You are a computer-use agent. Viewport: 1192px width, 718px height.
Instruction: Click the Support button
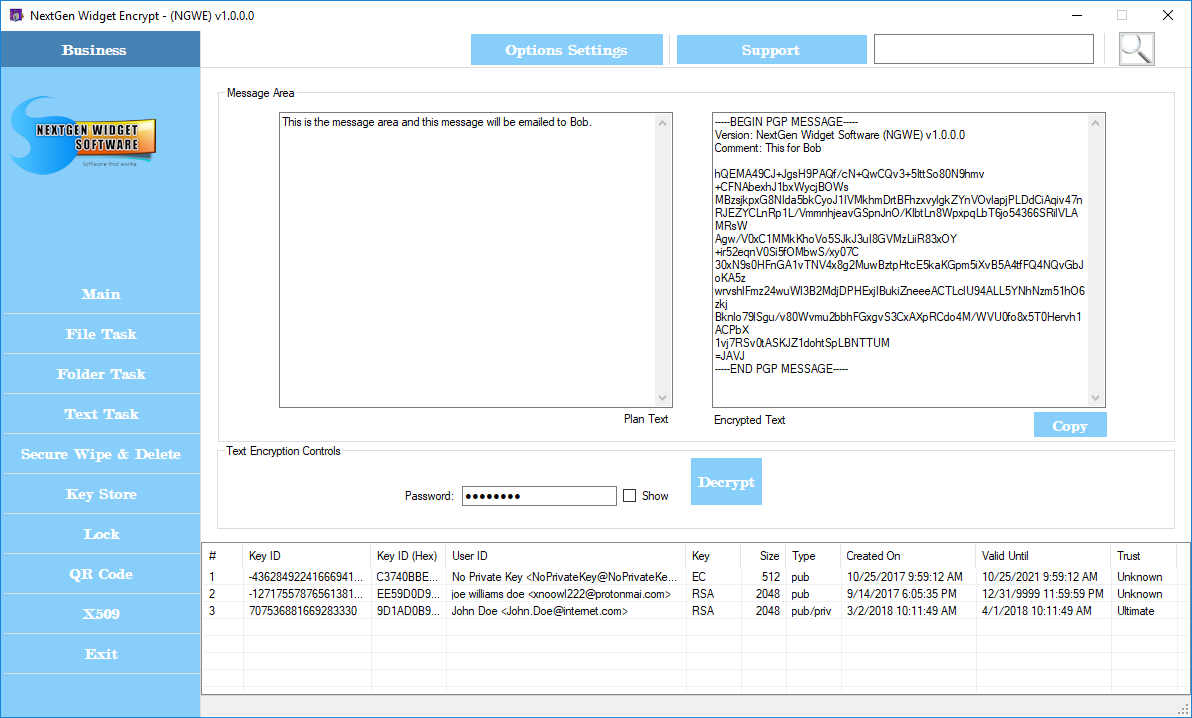click(771, 50)
